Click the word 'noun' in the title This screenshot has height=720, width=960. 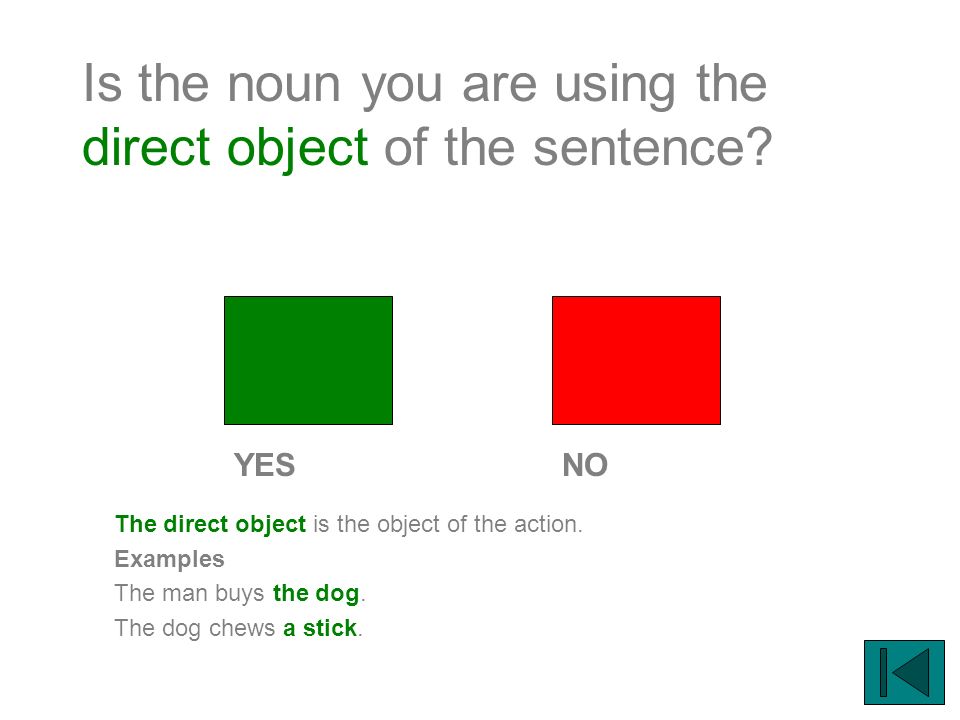[x=283, y=84]
